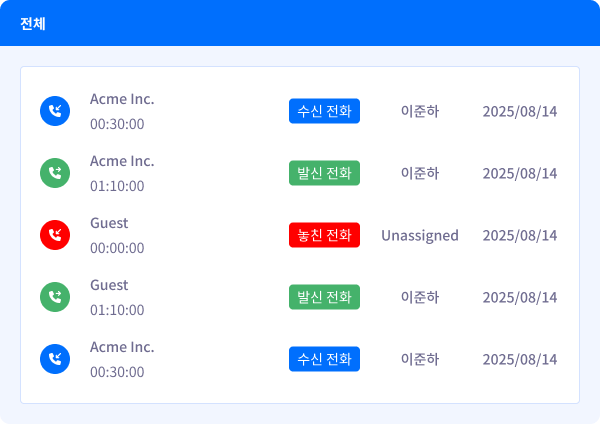
Task: Click the 수신 전화 badge in the top row
Action: [324, 111]
